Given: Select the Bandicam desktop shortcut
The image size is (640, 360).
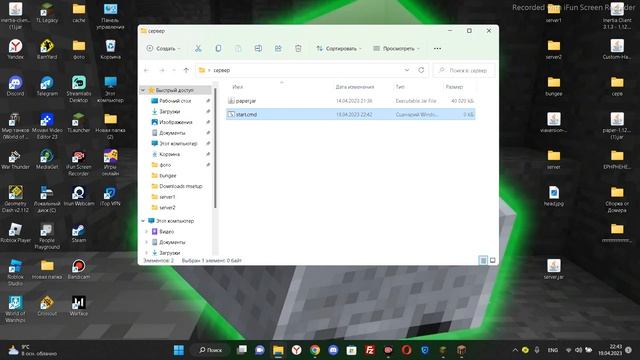Looking at the screenshot, I should click(79, 269).
